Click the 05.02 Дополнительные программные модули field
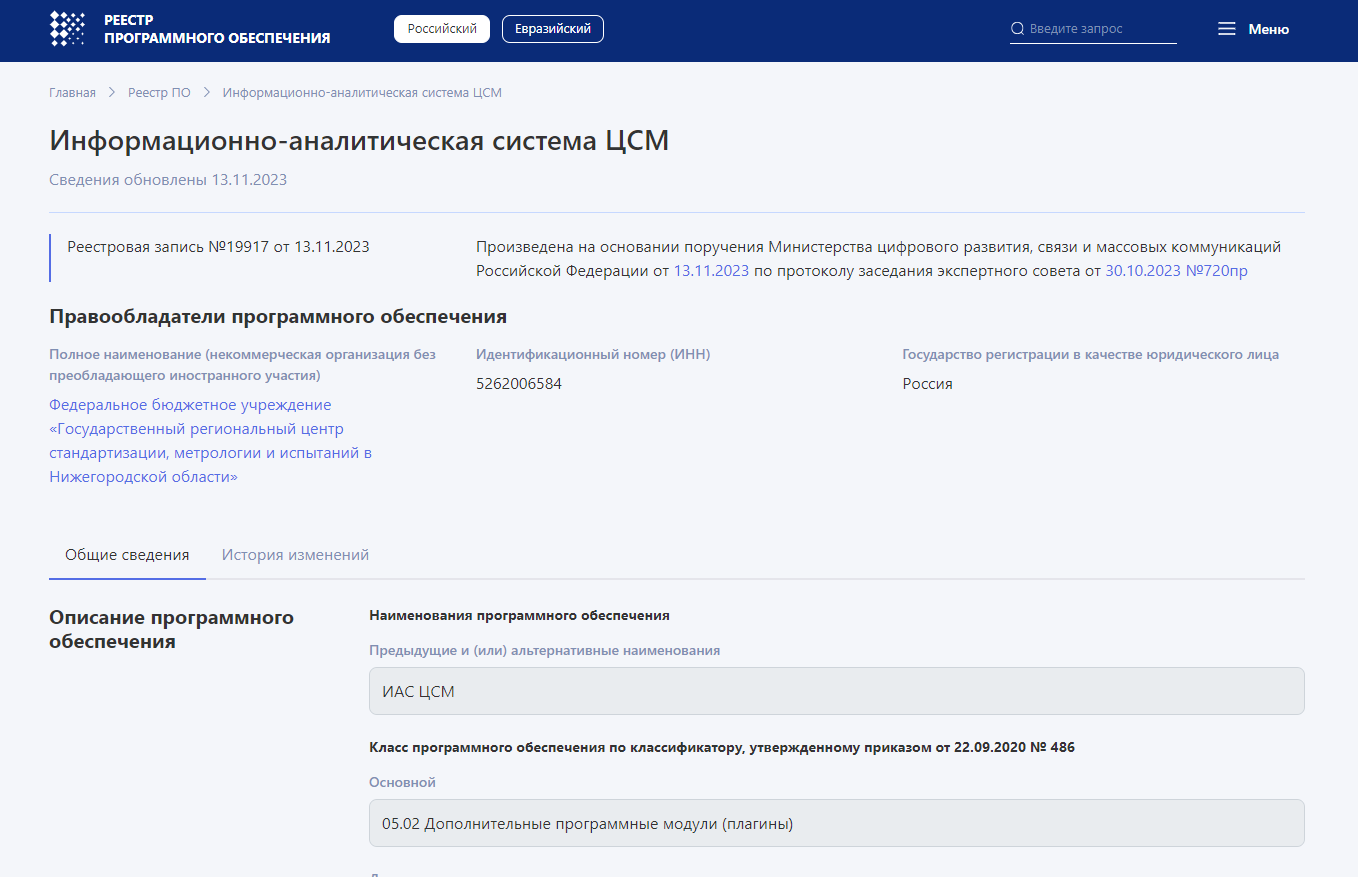The width and height of the screenshot is (1358, 877). click(x=836, y=823)
